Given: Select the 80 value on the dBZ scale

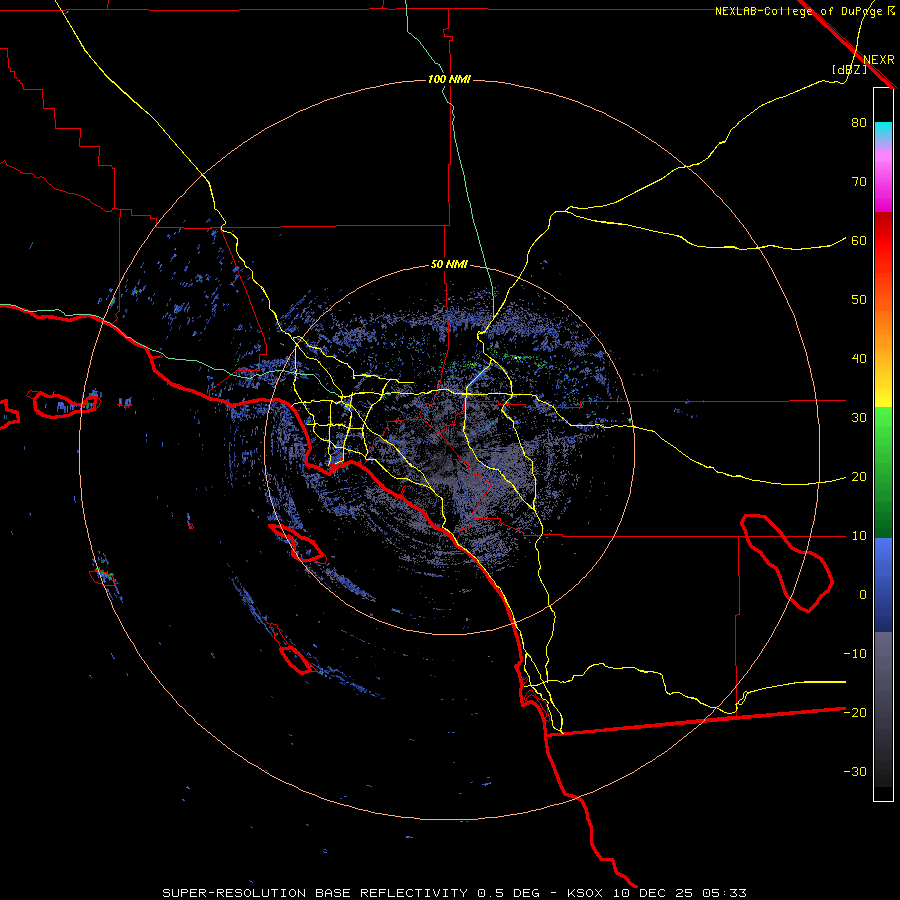Looking at the screenshot, I should pyautogui.click(x=859, y=123).
